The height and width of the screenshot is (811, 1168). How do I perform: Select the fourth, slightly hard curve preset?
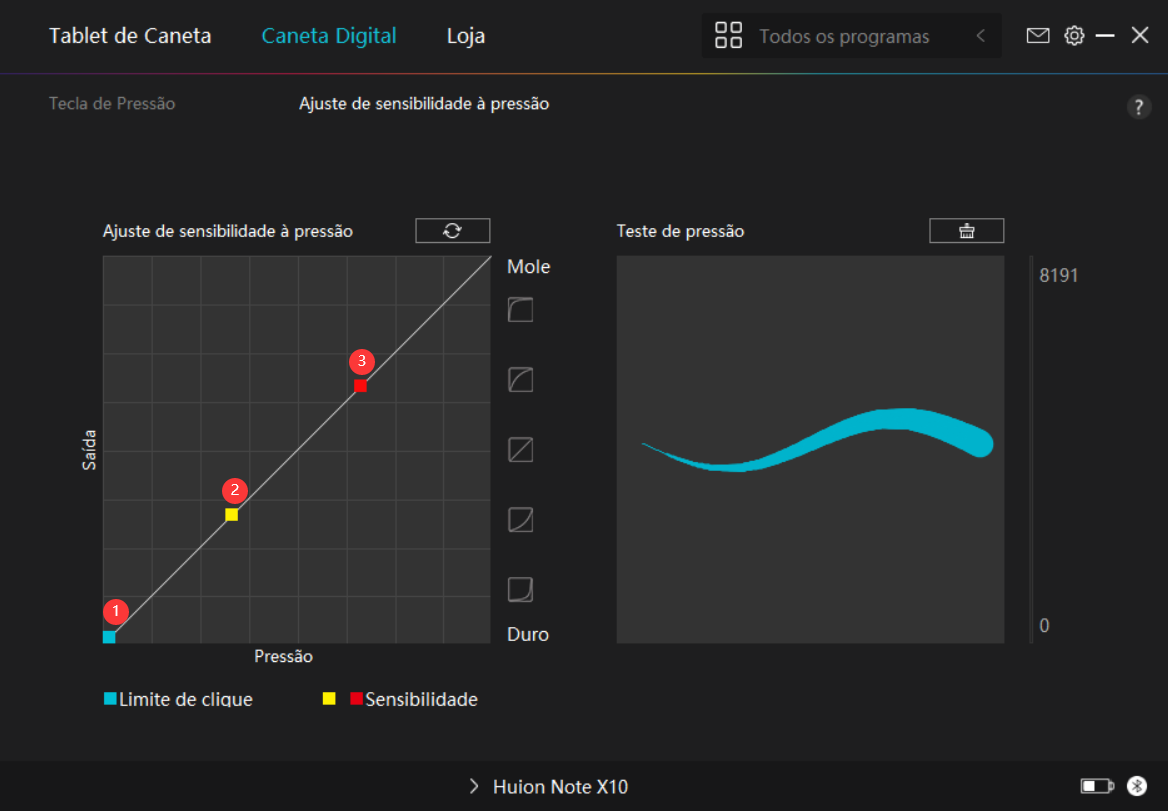point(520,520)
